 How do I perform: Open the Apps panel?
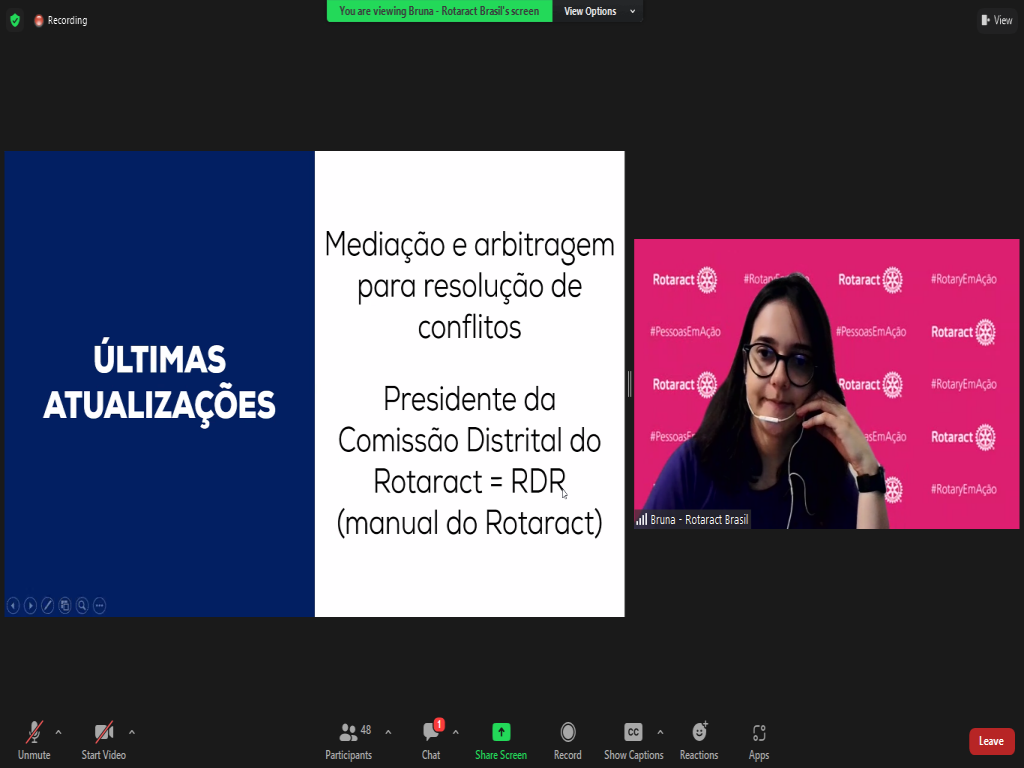758,740
